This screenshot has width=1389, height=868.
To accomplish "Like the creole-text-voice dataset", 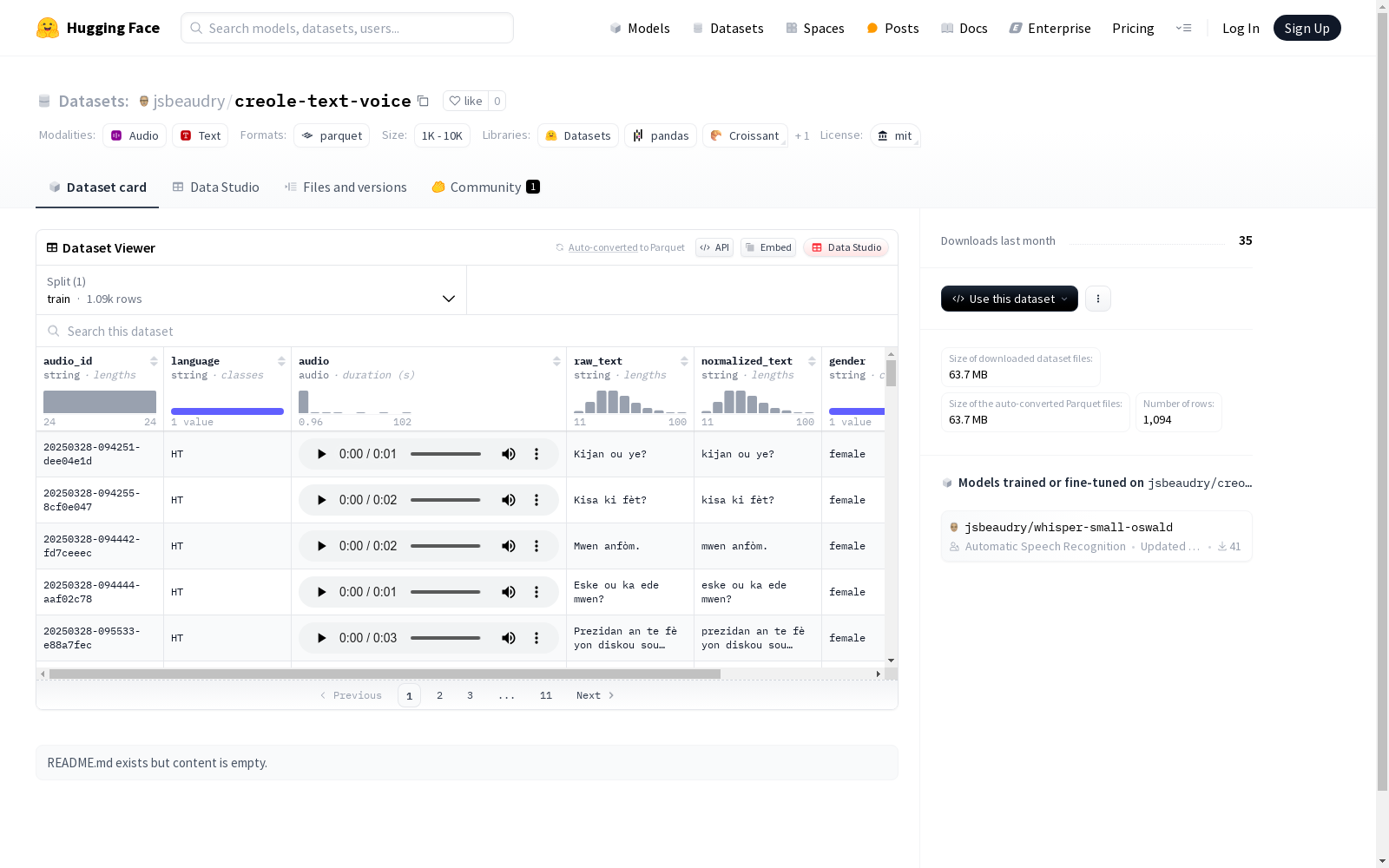I will 466,101.
